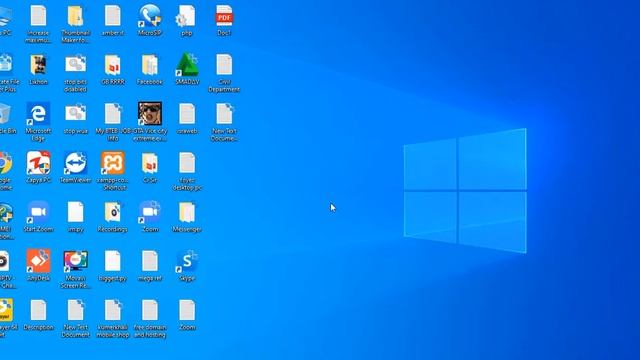The width and height of the screenshot is (640, 360).
Task: Open the Messenger folder
Action: (187, 216)
